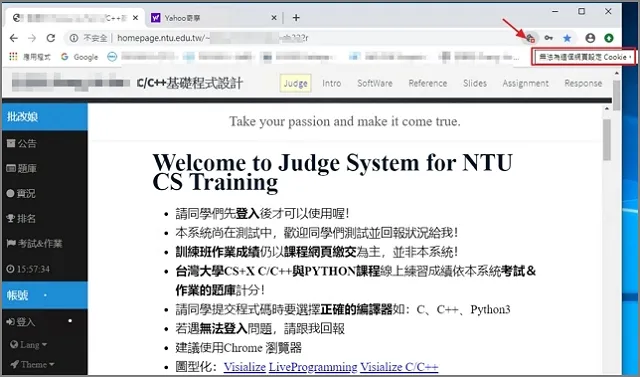640x377 pixels.
Task: Bookmark this page with the star icon
Action: [567, 38]
